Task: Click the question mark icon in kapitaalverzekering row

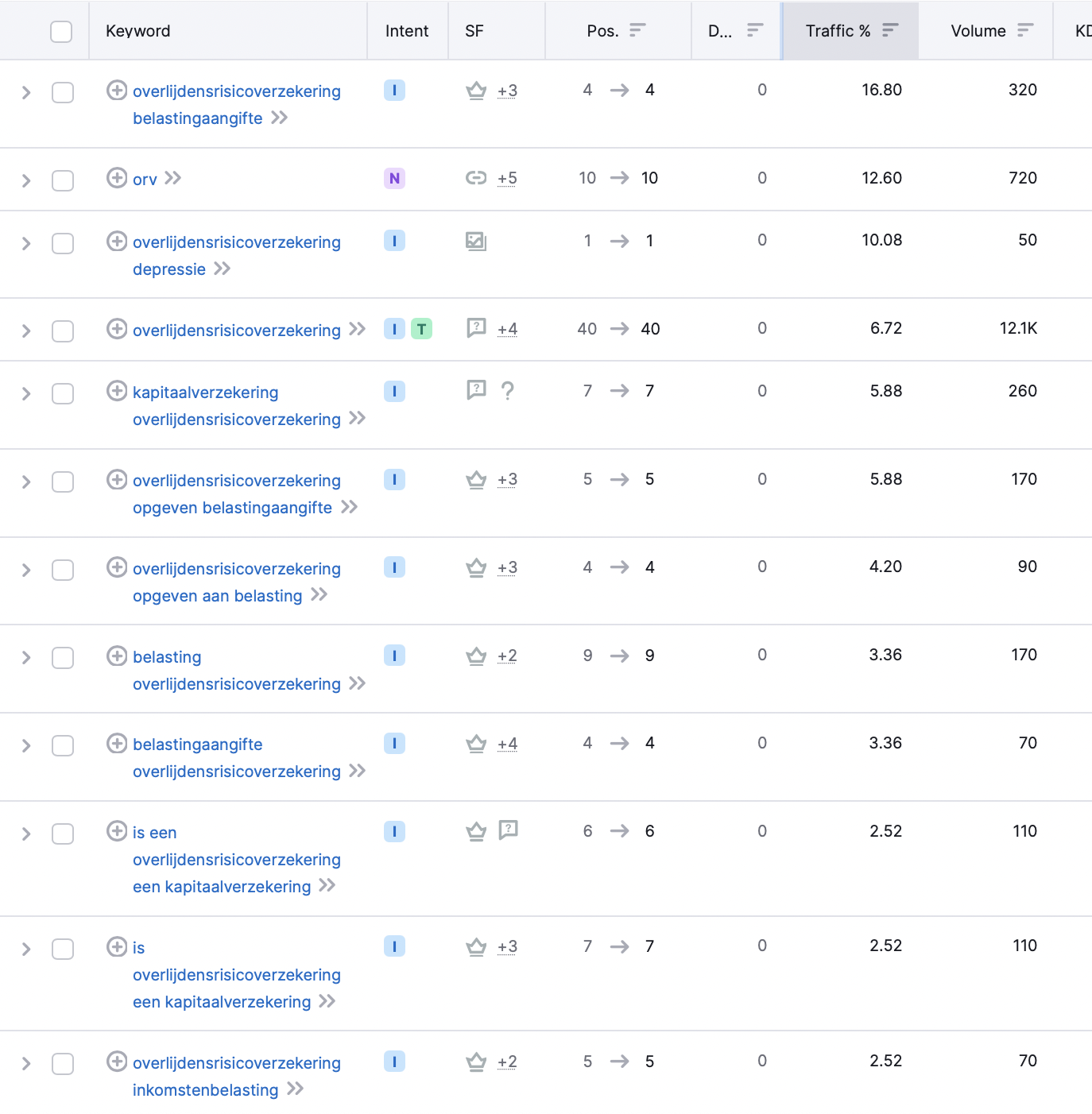Action: 508,391
